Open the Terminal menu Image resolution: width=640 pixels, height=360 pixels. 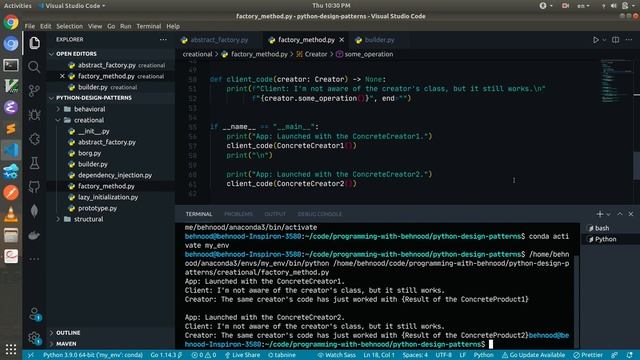point(149,26)
